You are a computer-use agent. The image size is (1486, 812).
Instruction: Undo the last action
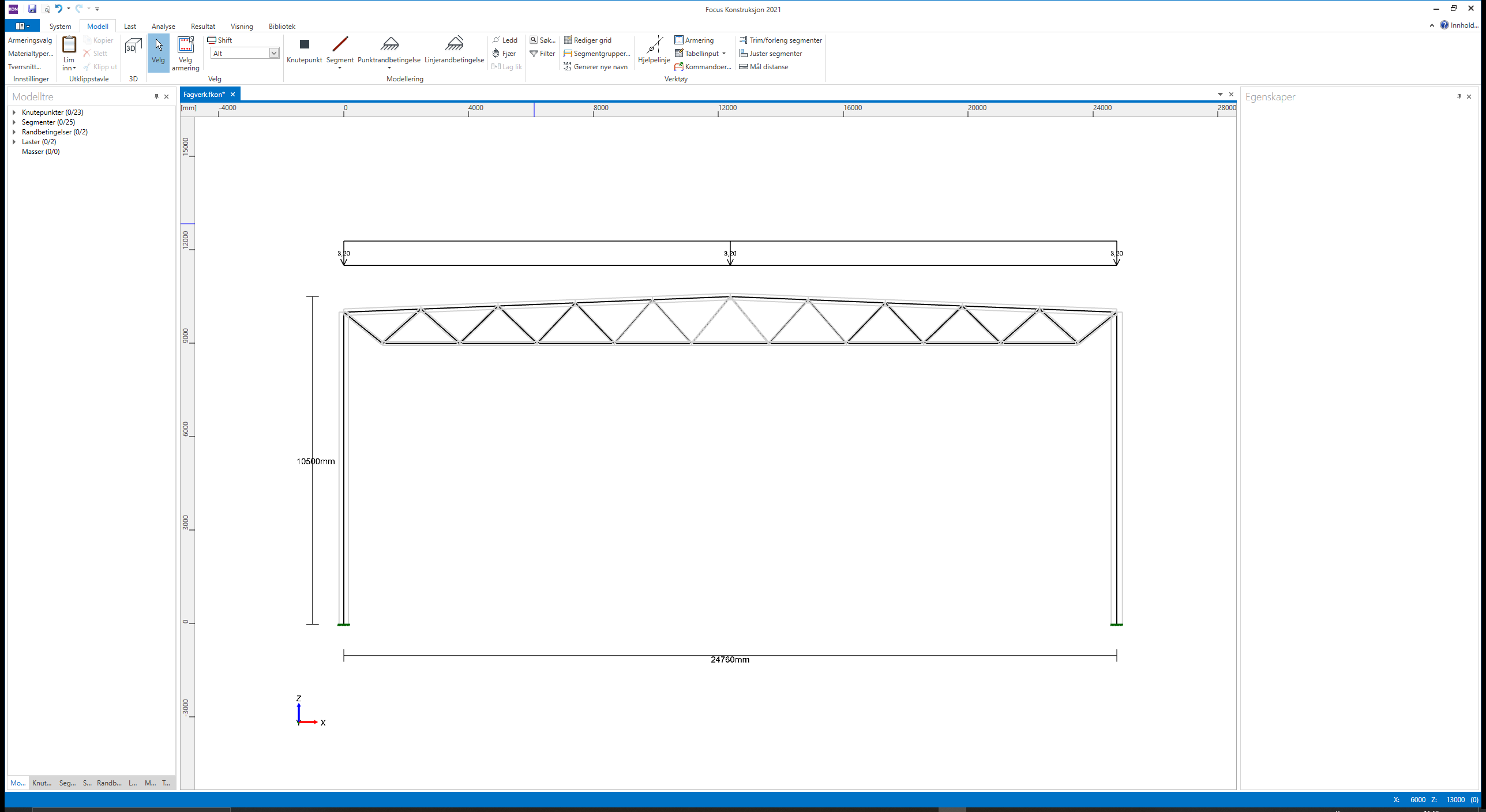pos(58,9)
